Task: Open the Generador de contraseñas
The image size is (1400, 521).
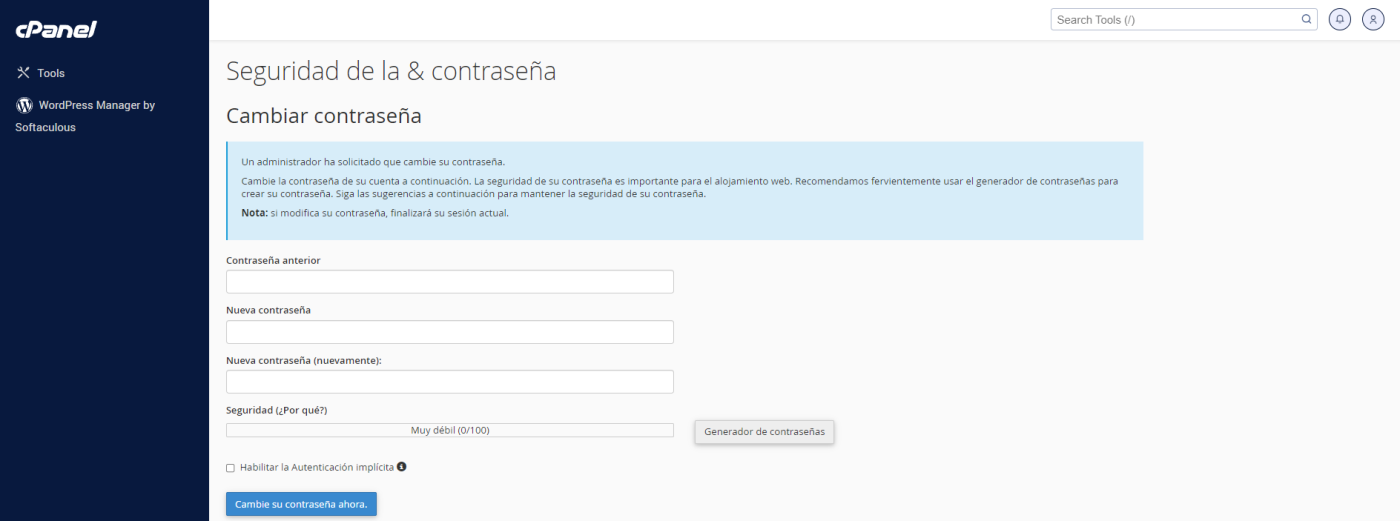Action: (764, 432)
